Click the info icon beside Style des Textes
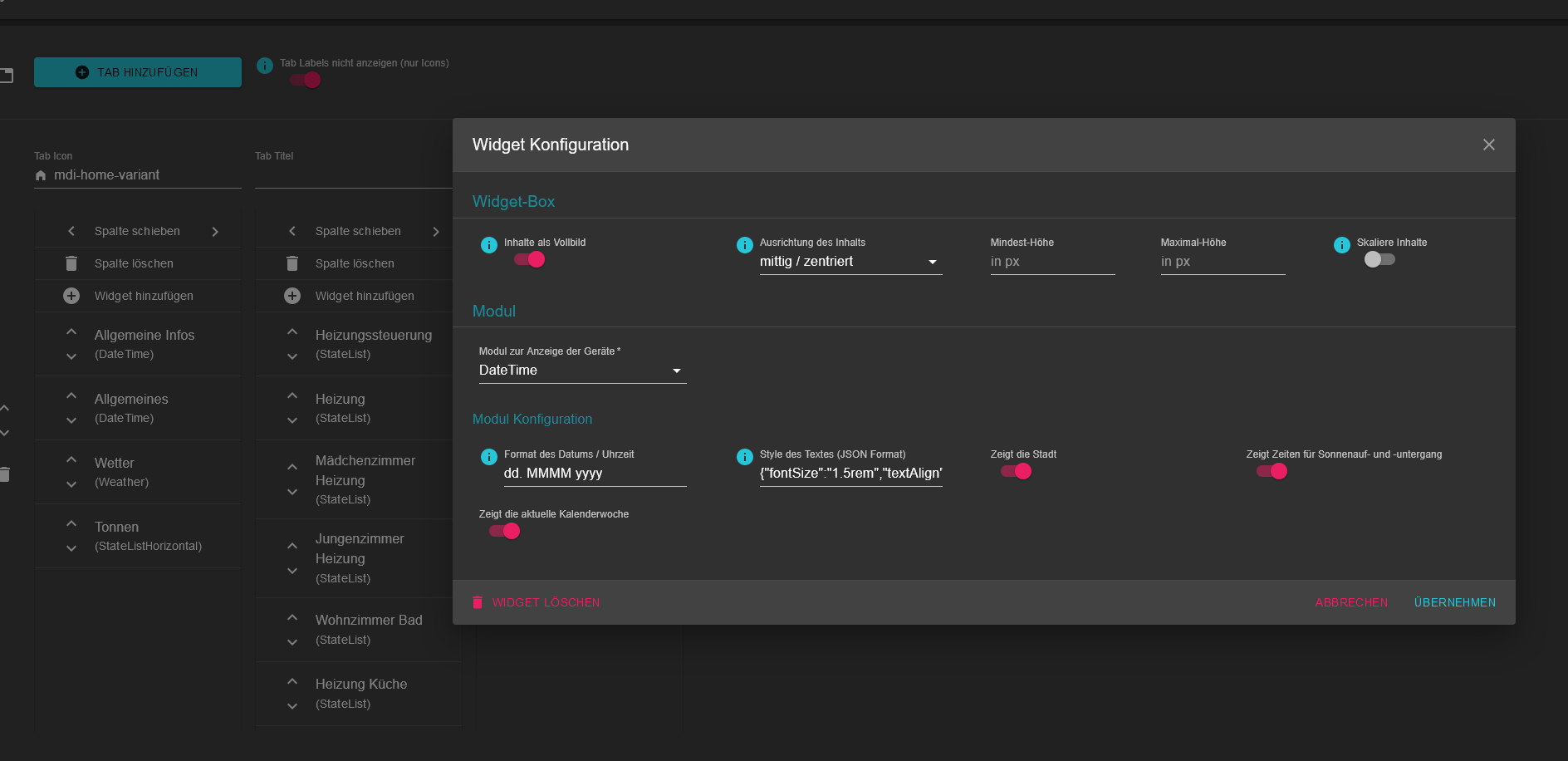1568x761 pixels. tap(745, 456)
